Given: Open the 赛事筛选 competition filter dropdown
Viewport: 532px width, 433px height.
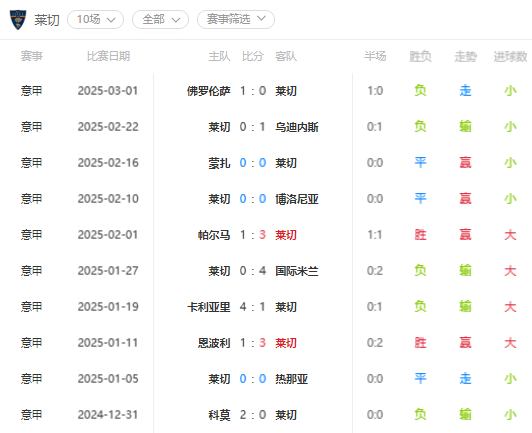Looking at the screenshot, I should pyautogui.click(x=236, y=20).
